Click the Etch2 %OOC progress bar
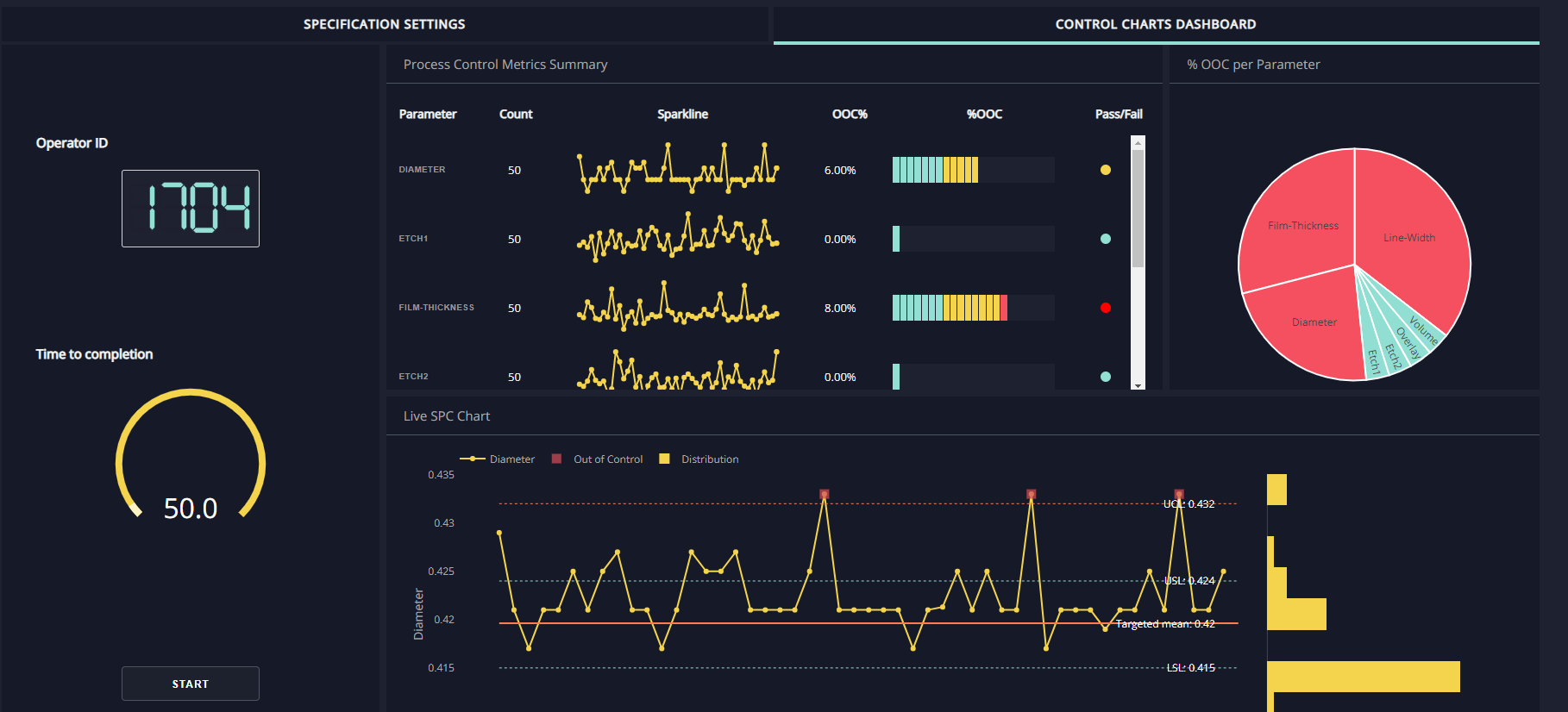 pos(973,377)
